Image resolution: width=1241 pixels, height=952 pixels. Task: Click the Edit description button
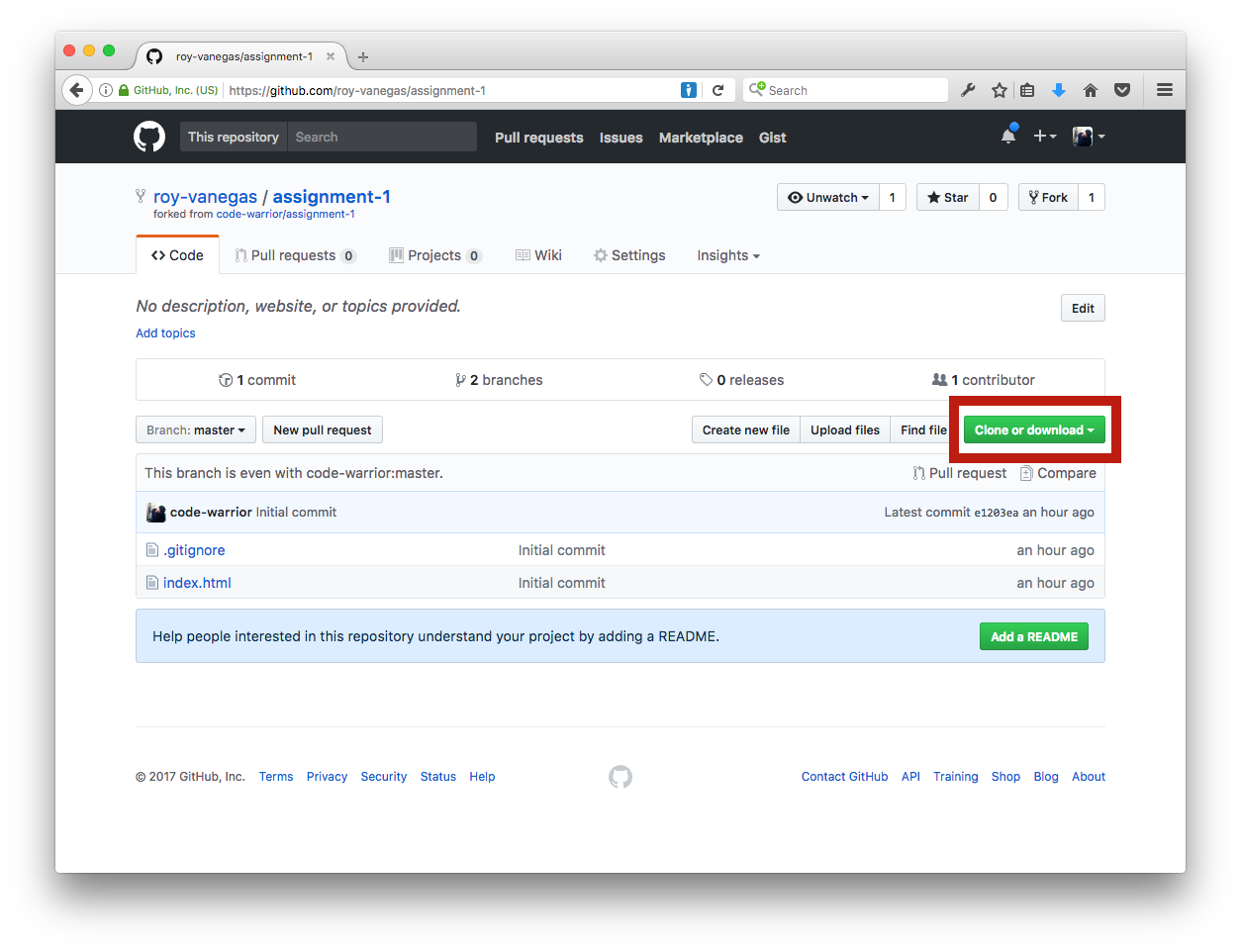1083,308
